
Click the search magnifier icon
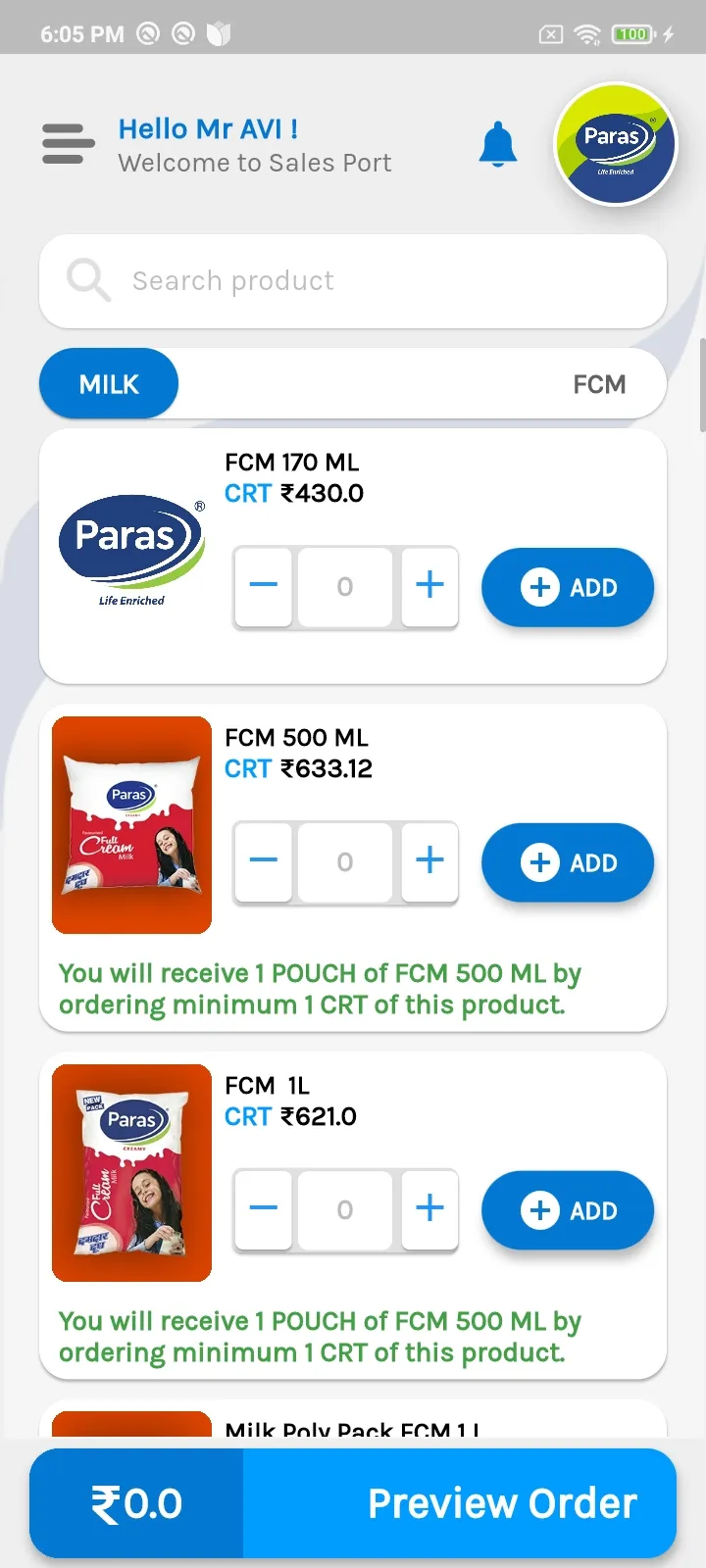(x=88, y=280)
